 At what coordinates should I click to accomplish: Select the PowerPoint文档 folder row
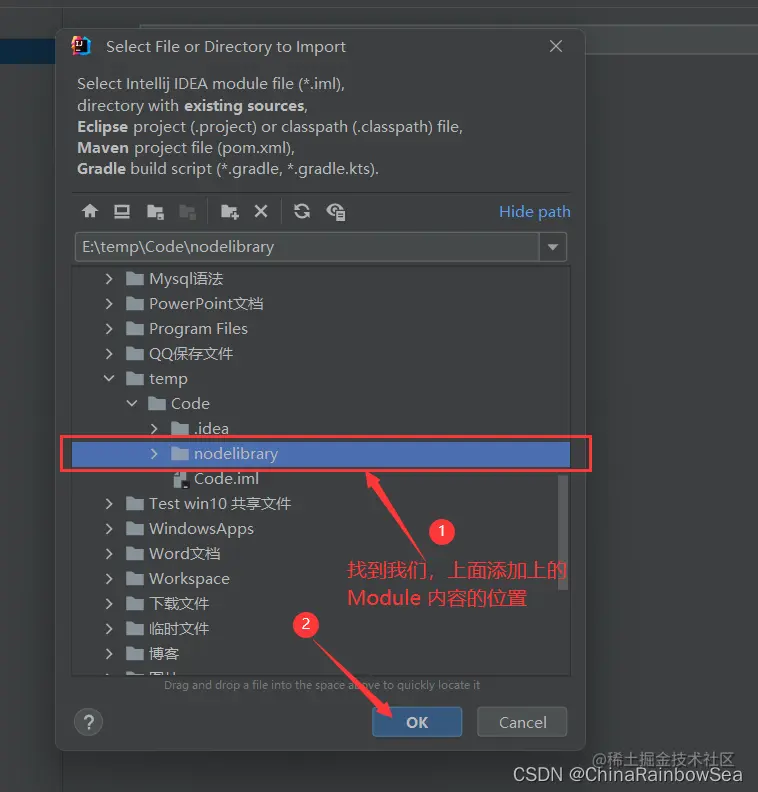[x=321, y=304]
